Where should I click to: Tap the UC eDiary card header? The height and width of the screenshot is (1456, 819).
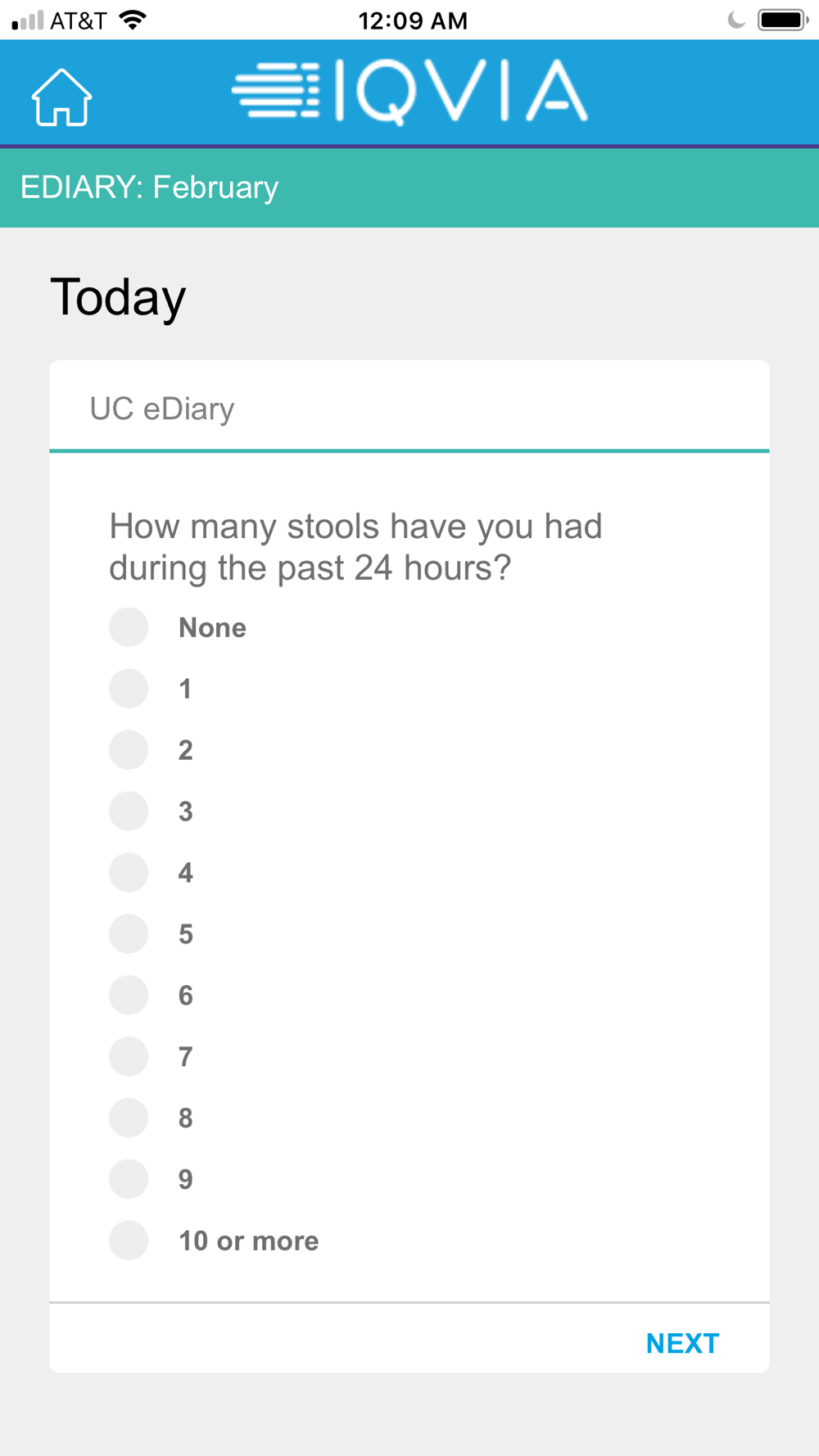409,407
